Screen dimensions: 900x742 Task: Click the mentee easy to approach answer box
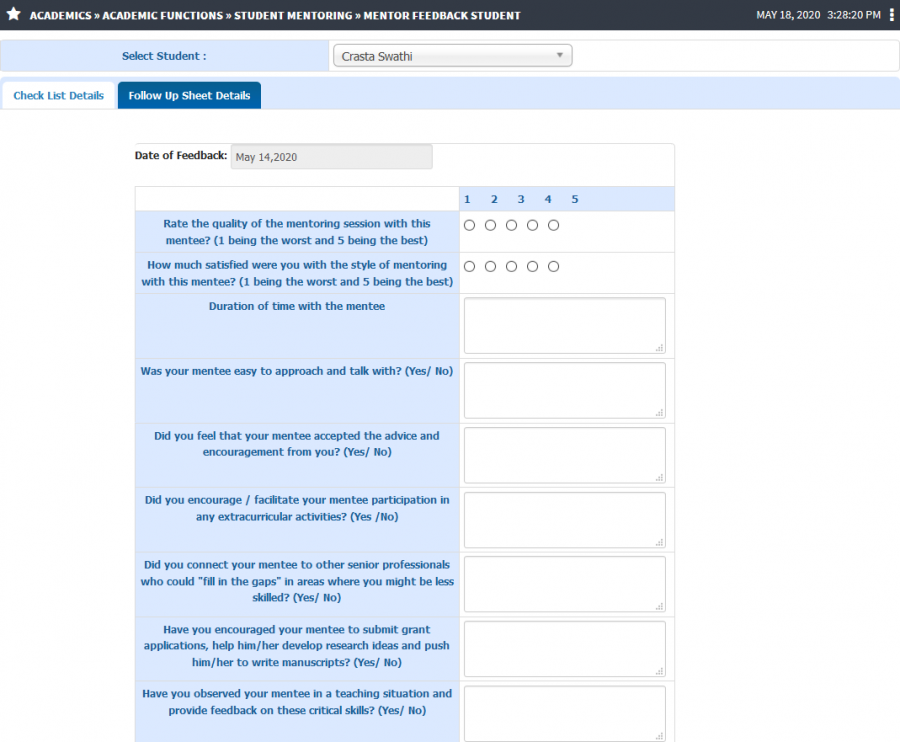(x=565, y=390)
